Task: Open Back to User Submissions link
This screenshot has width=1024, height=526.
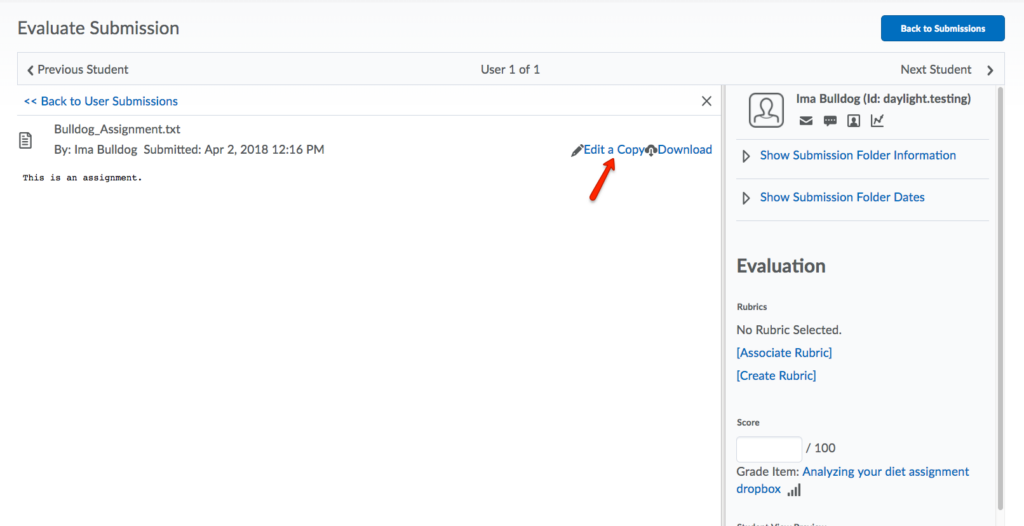Action: coord(101,101)
